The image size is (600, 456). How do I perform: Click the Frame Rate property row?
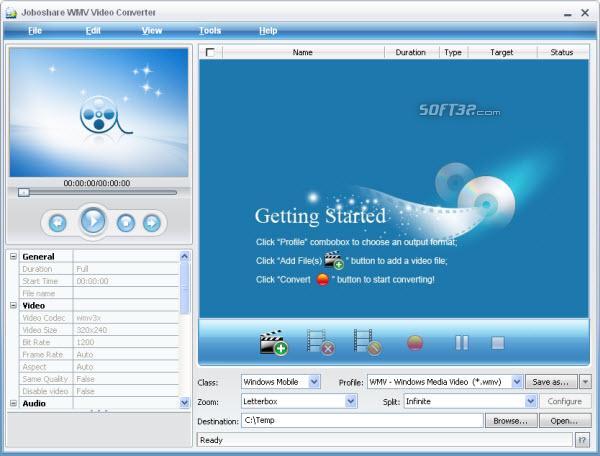coord(99,355)
